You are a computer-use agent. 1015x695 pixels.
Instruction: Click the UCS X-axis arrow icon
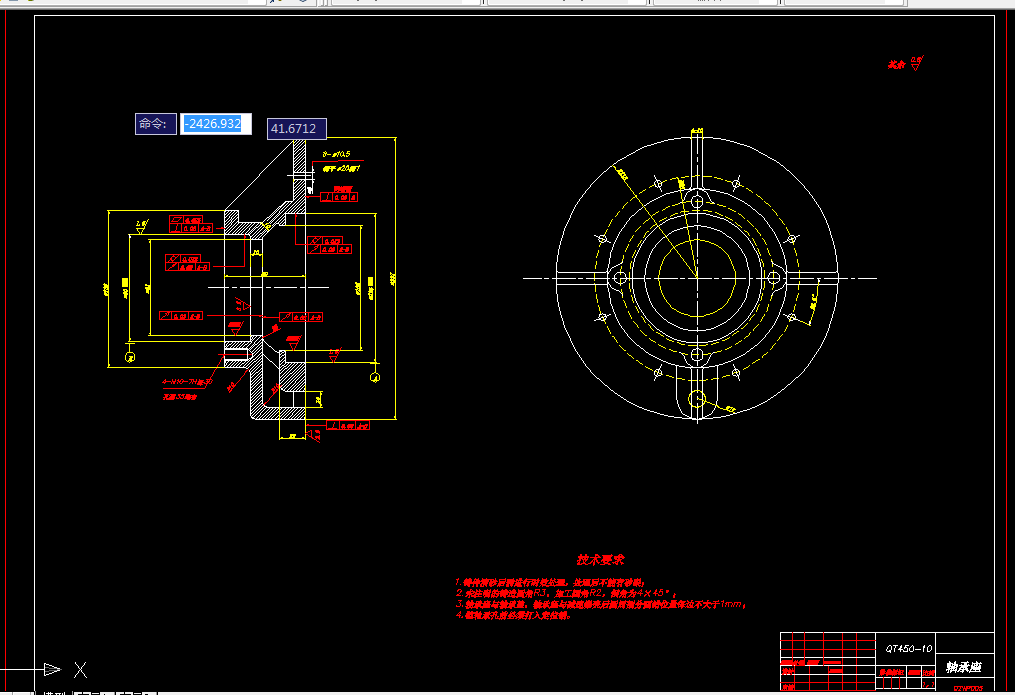52,669
